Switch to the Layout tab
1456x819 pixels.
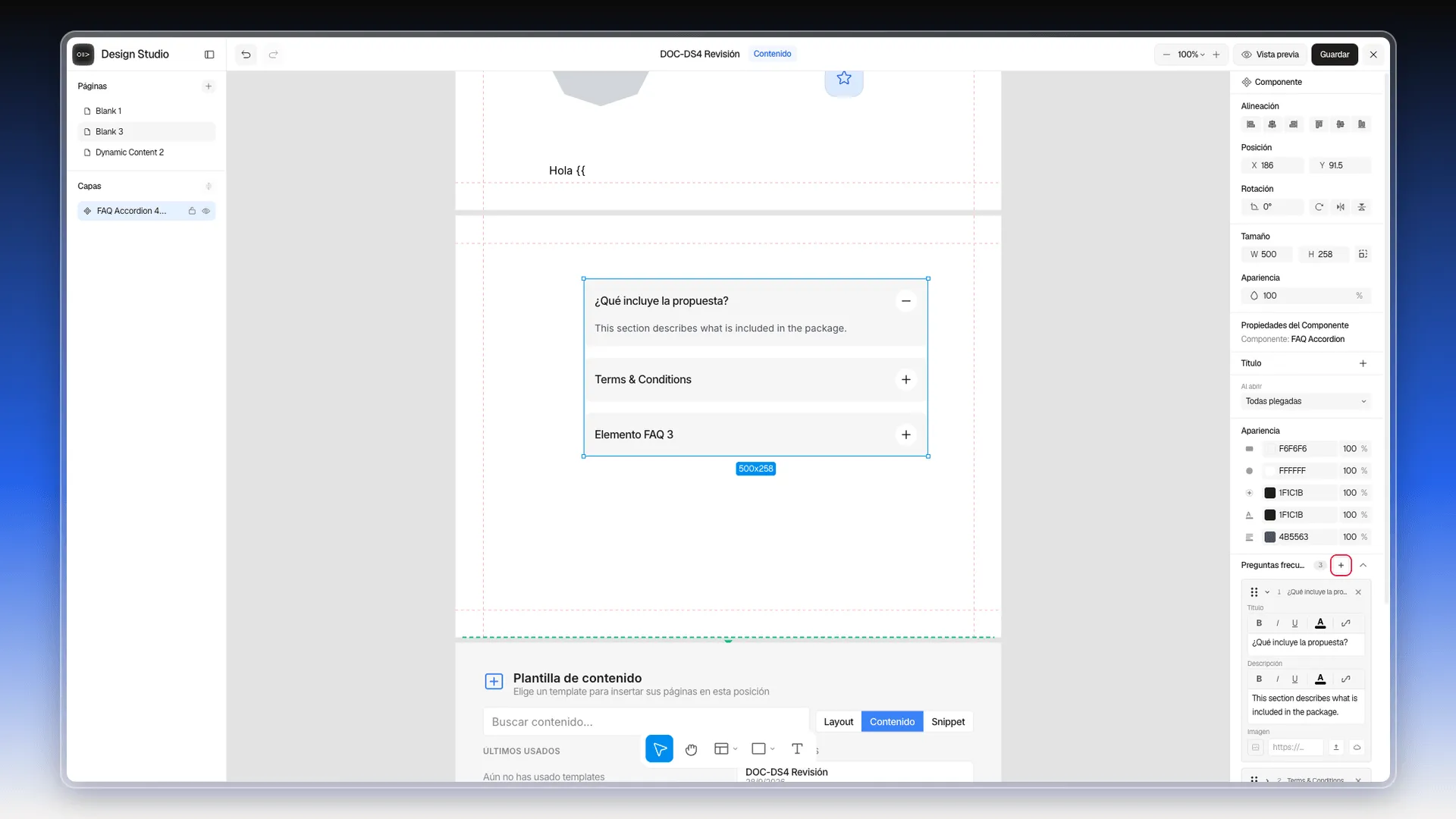(x=838, y=723)
